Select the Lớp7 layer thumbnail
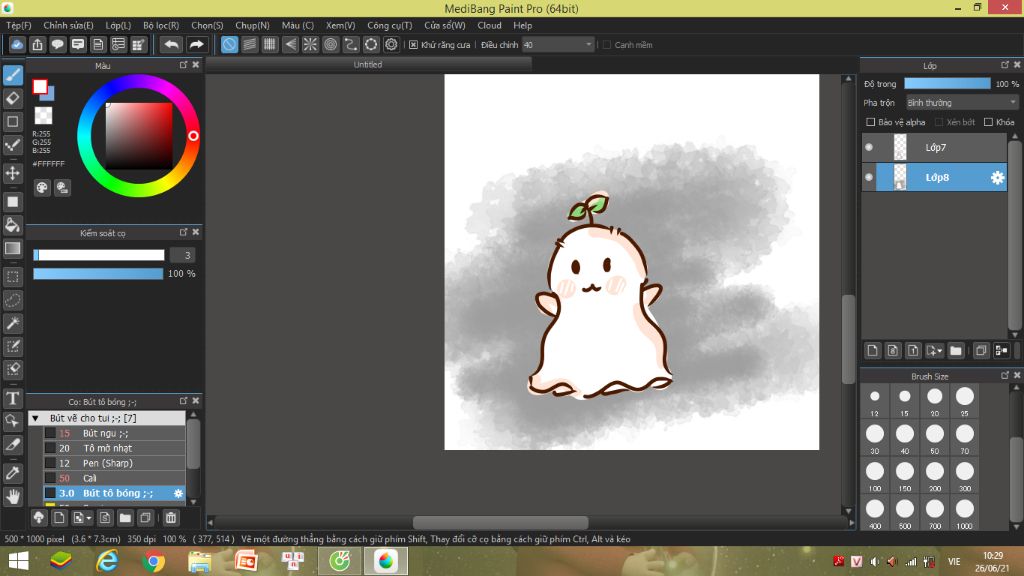The width and height of the screenshot is (1024, 576). 900,148
